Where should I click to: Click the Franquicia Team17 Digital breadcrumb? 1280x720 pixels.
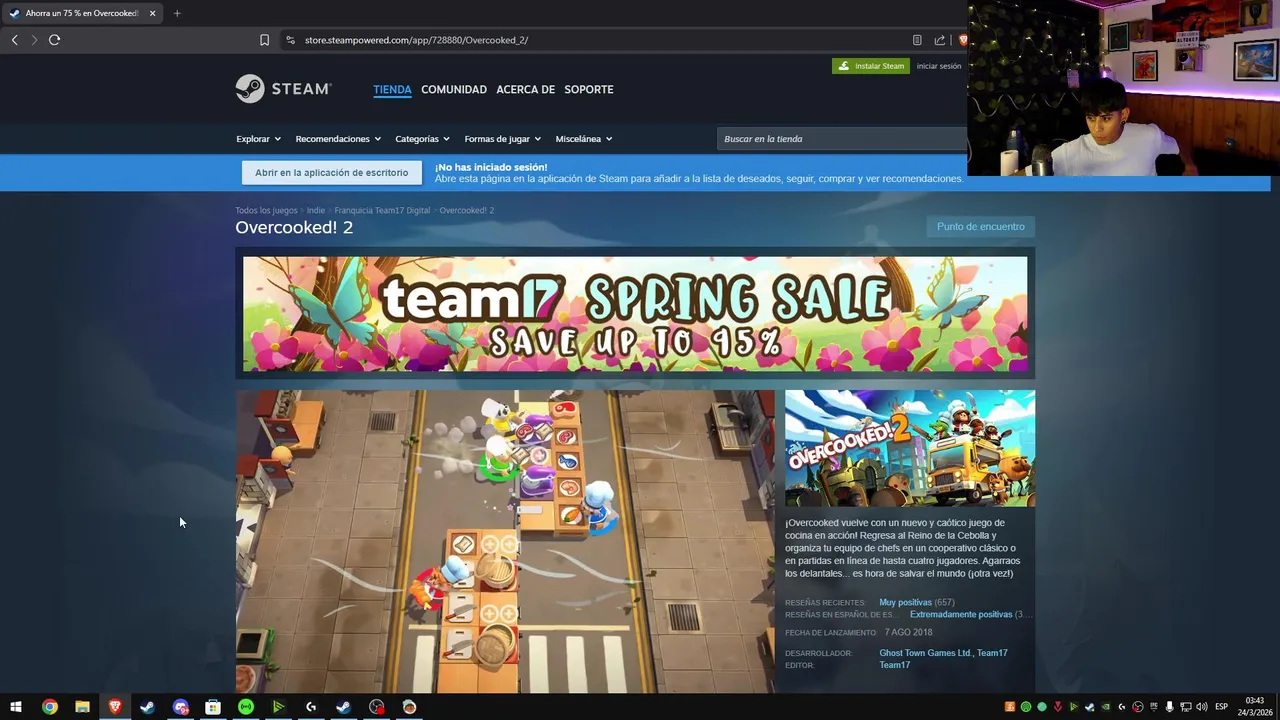[x=382, y=210]
